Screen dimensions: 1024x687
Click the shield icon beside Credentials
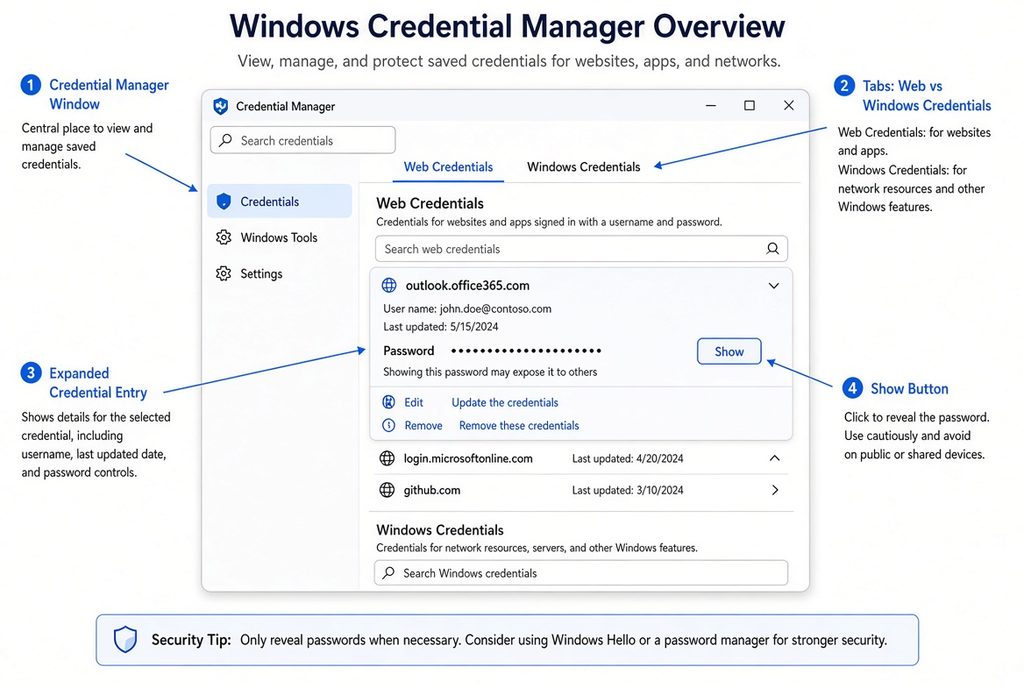pos(223,201)
